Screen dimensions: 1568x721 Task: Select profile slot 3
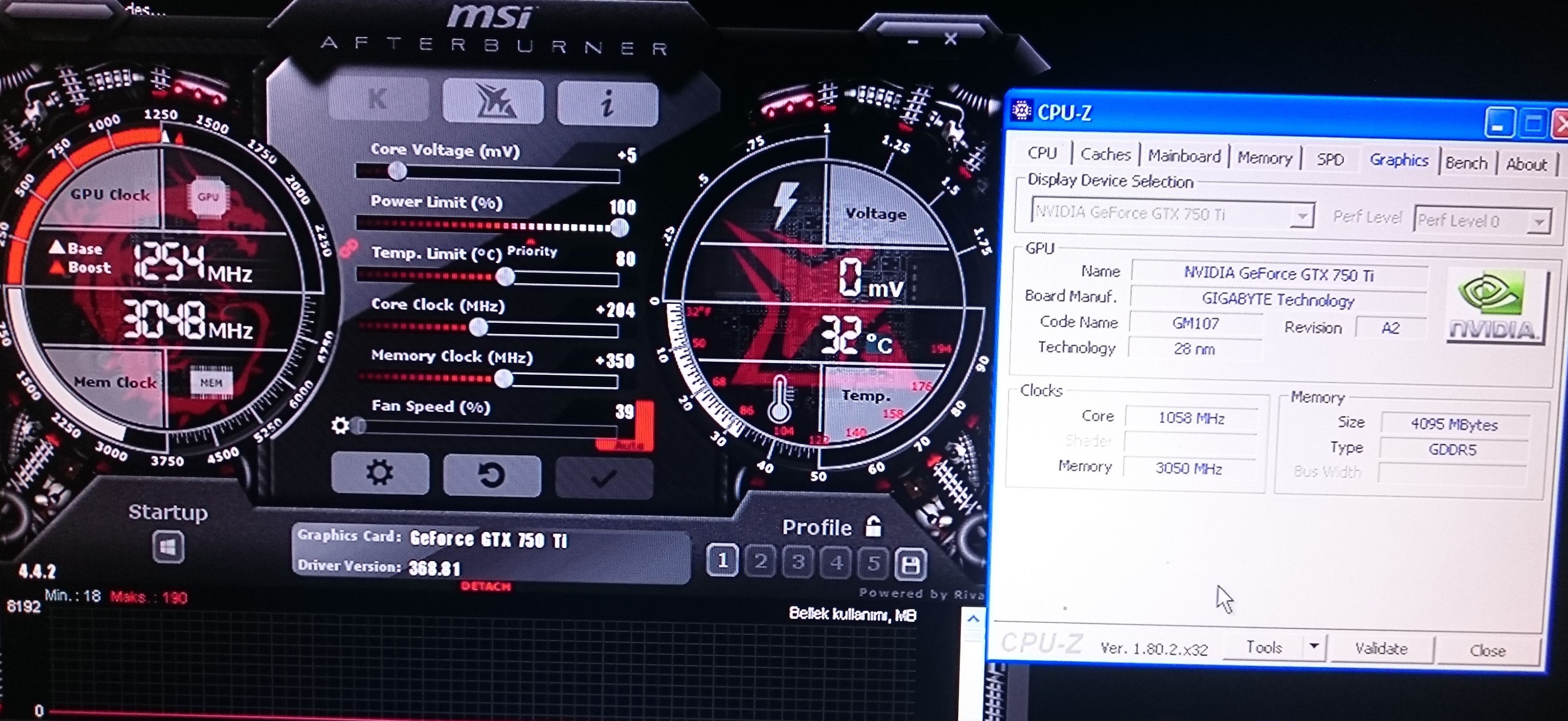(798, 561)
